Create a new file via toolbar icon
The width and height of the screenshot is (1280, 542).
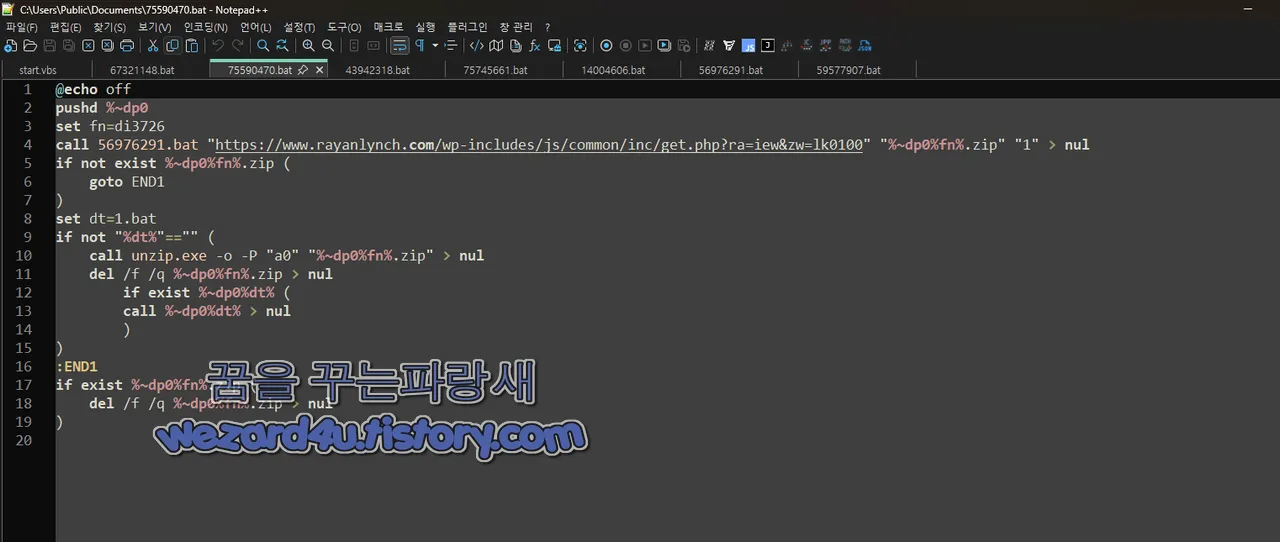pyautogui.click(x=10, y=46)
